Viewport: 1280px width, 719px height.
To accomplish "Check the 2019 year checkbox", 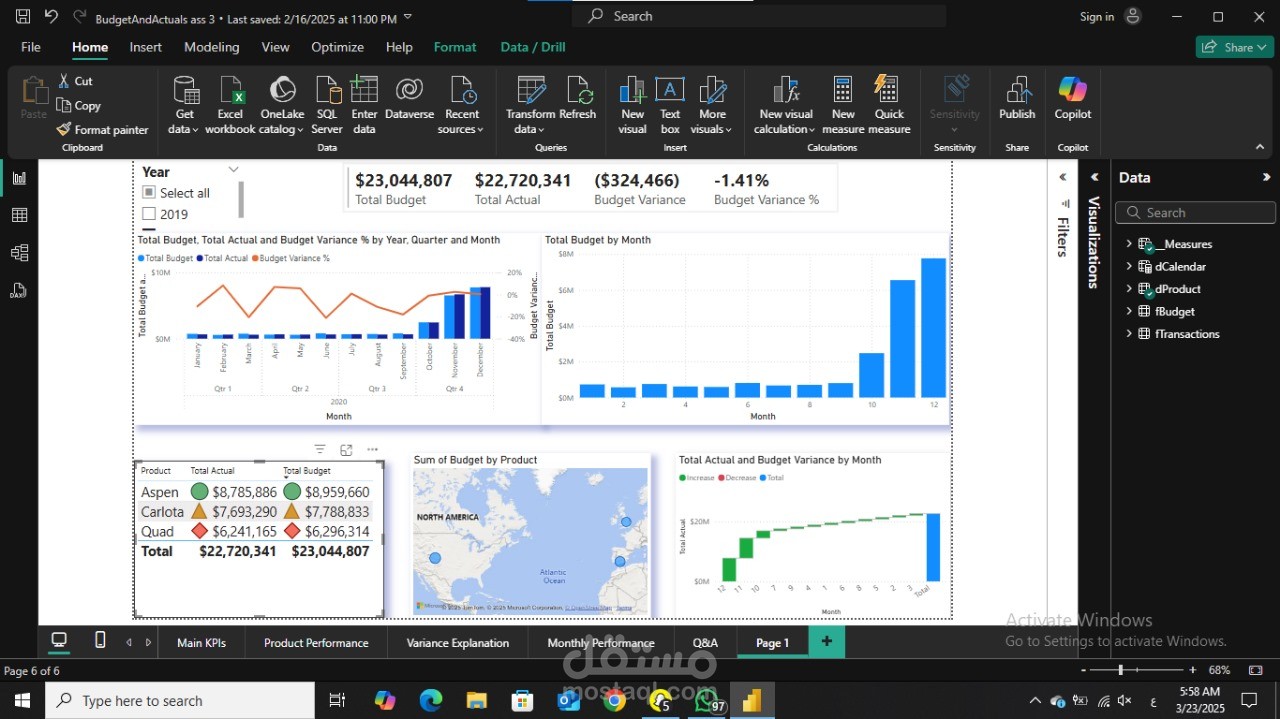I will (x=149, y=214).
